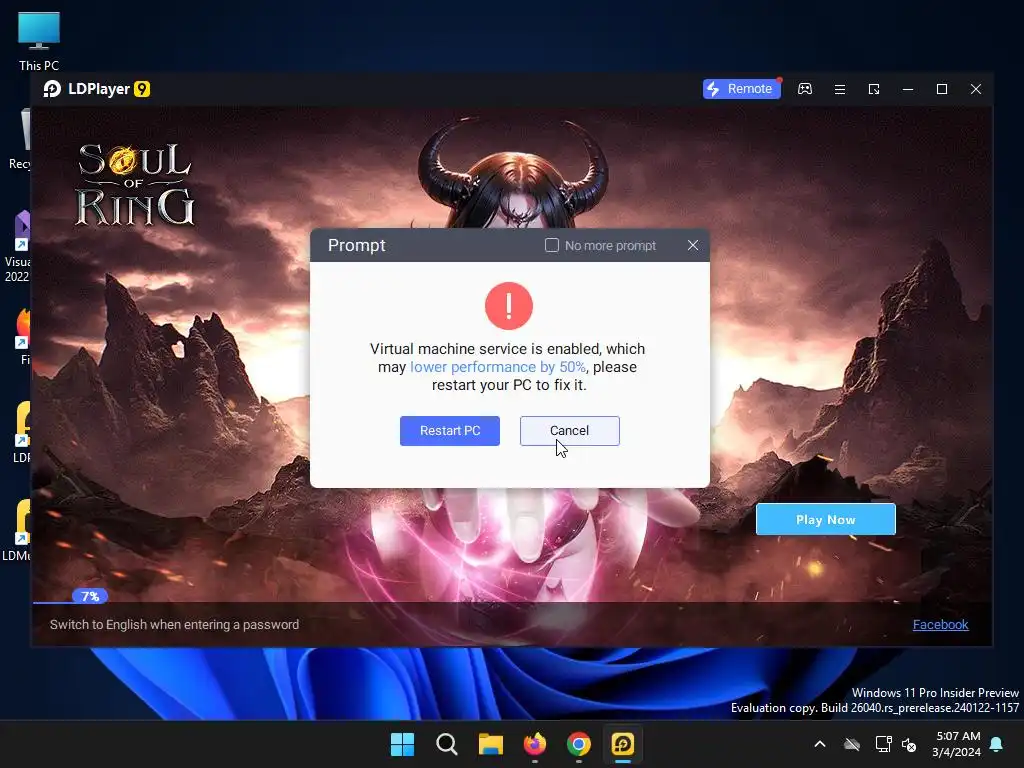This screenshot has height=768, width=1024.
Task: Click the Remote button in LDPlayer
Action: [741, 89]
